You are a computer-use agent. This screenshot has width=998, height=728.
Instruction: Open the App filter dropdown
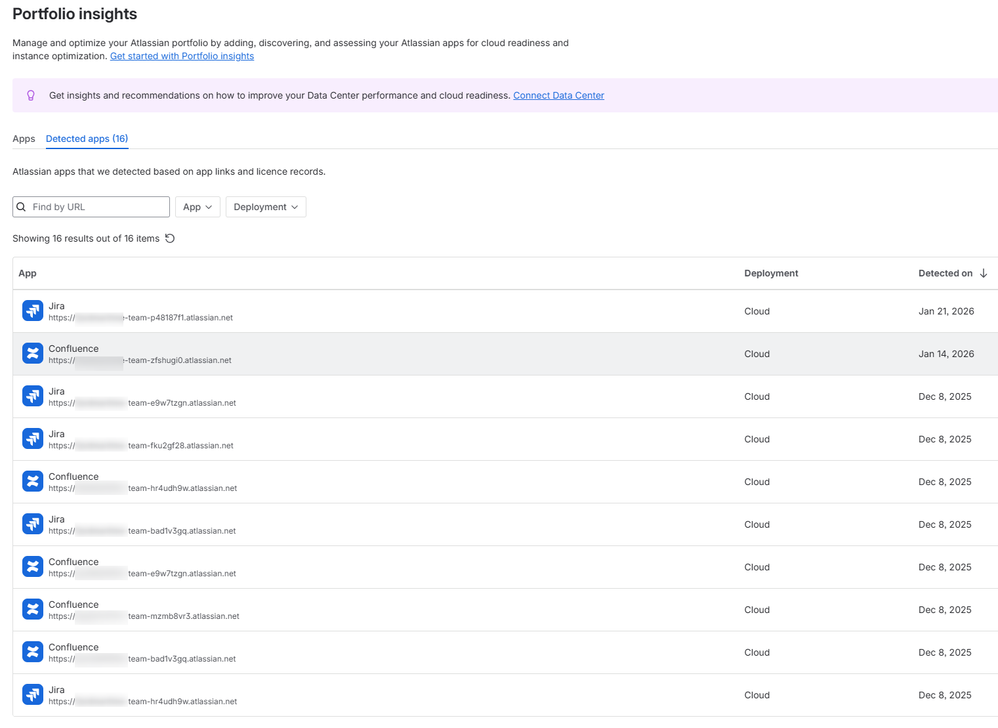pyautogui.click(x=197, y=207)
